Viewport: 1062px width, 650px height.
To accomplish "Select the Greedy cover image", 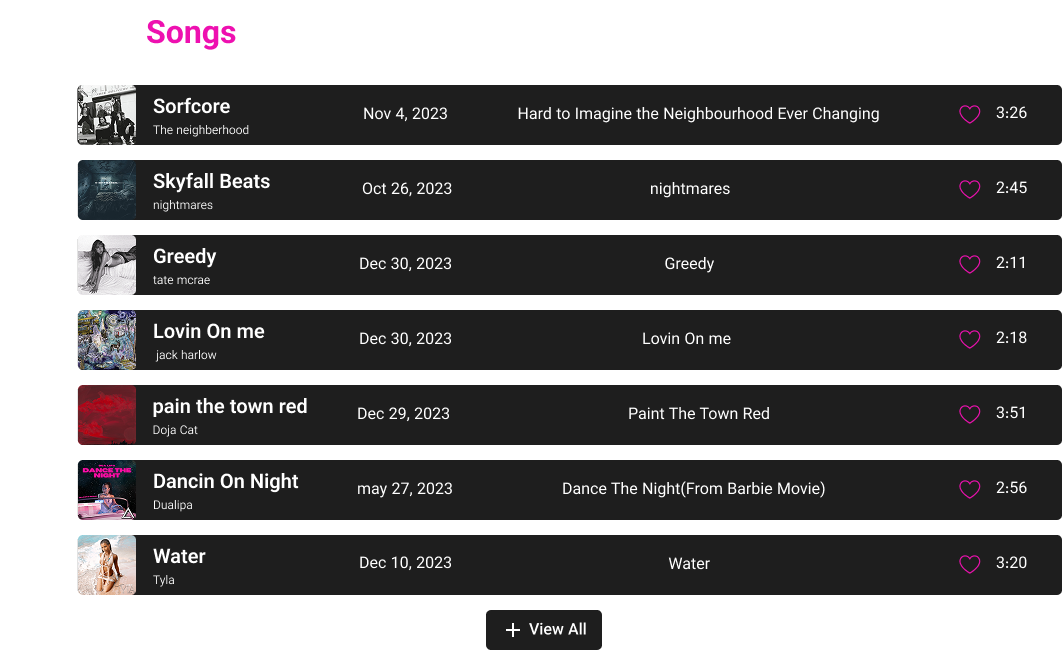I will point(107,265).
